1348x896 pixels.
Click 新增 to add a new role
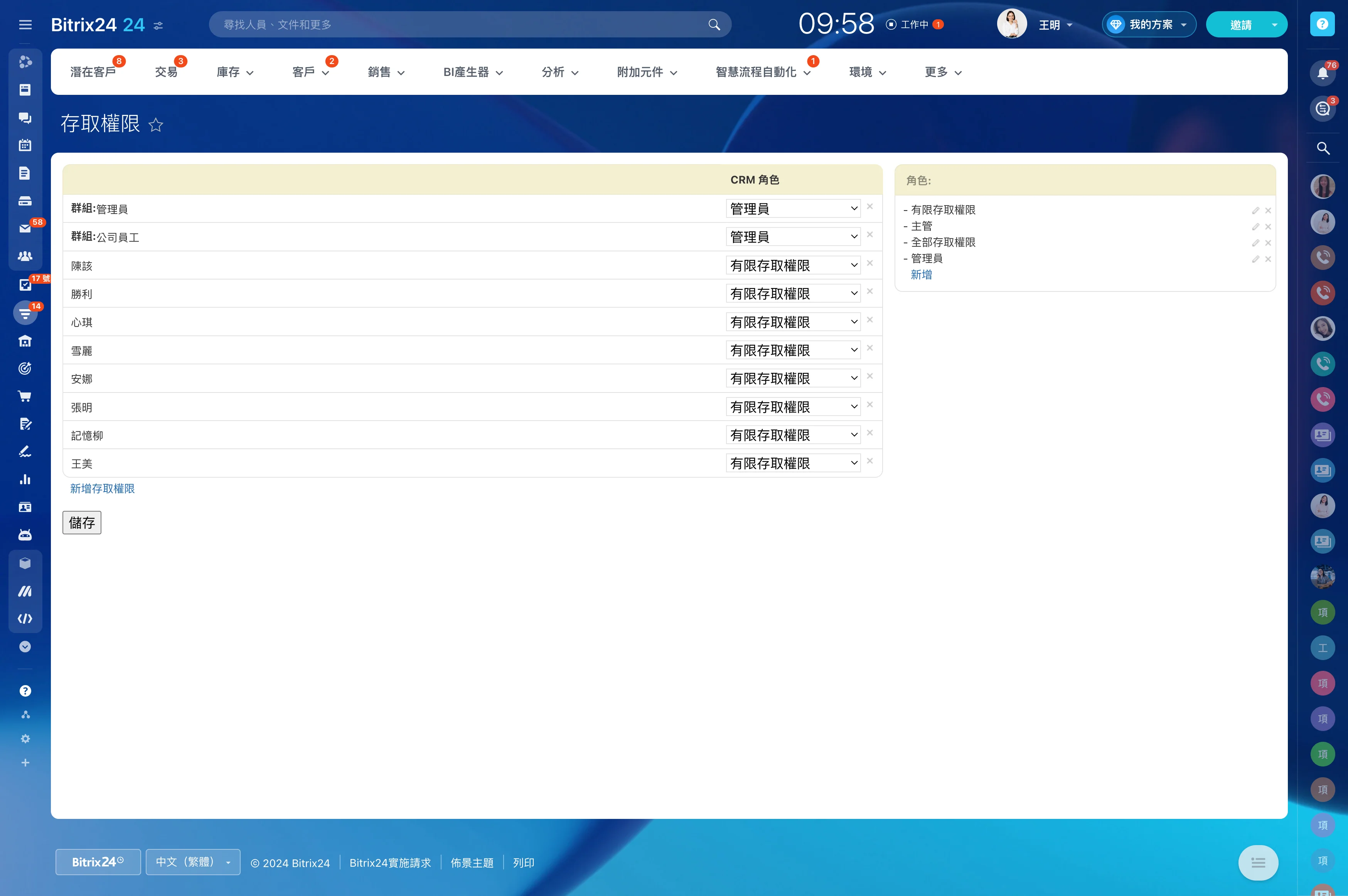tap(921, 275)
